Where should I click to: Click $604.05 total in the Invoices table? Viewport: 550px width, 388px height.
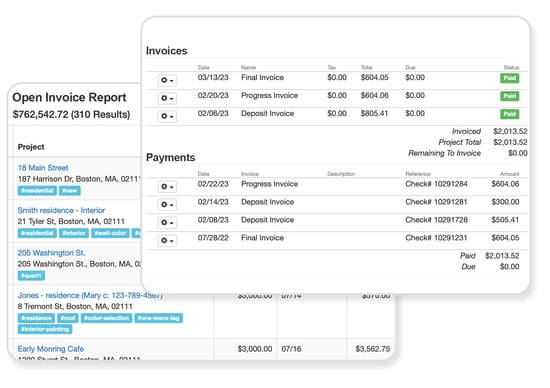click(375, 78)
